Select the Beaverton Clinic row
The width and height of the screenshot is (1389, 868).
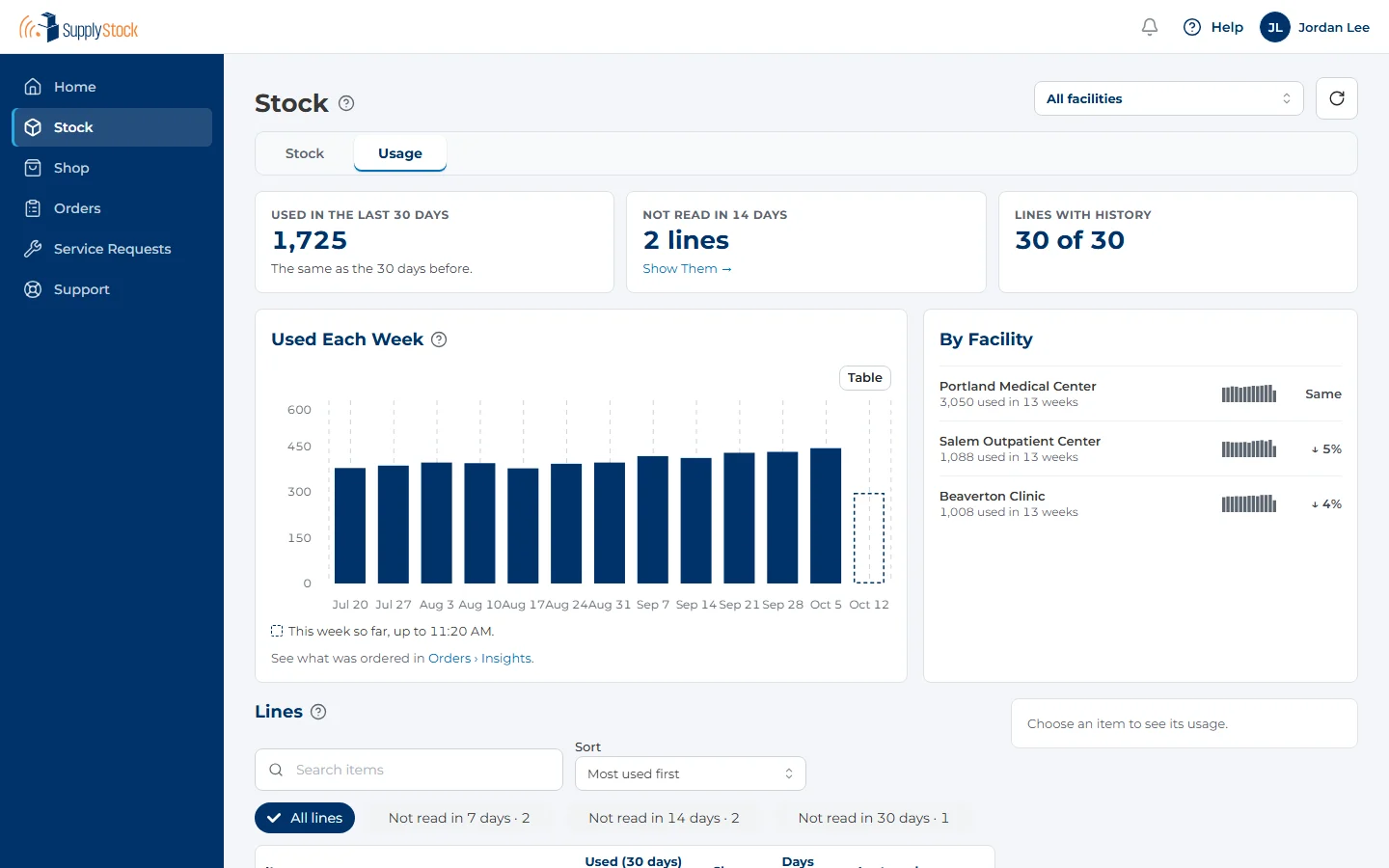pos(1140,503)
